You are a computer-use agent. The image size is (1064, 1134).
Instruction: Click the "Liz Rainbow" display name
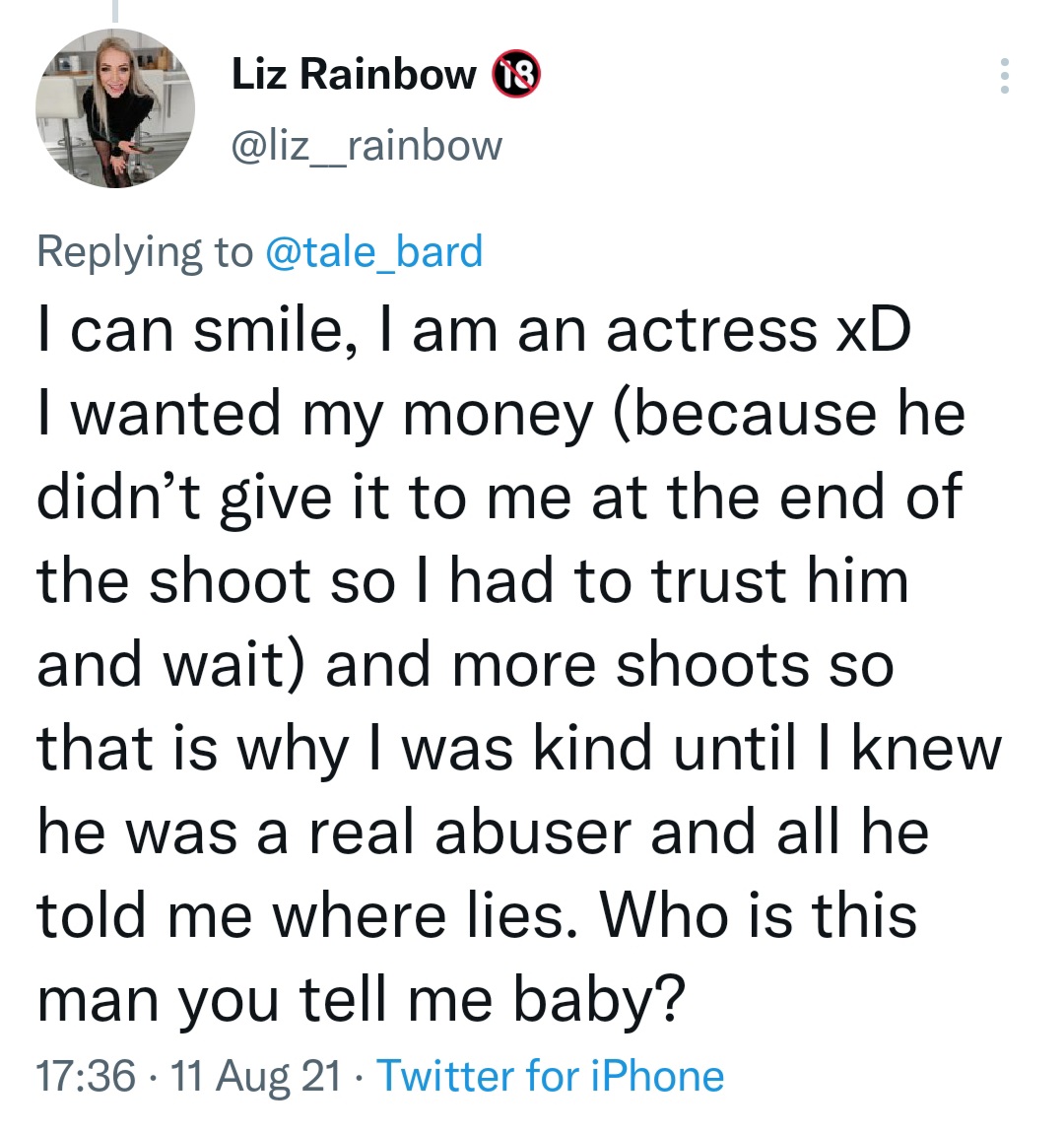[x=354, y=74]
